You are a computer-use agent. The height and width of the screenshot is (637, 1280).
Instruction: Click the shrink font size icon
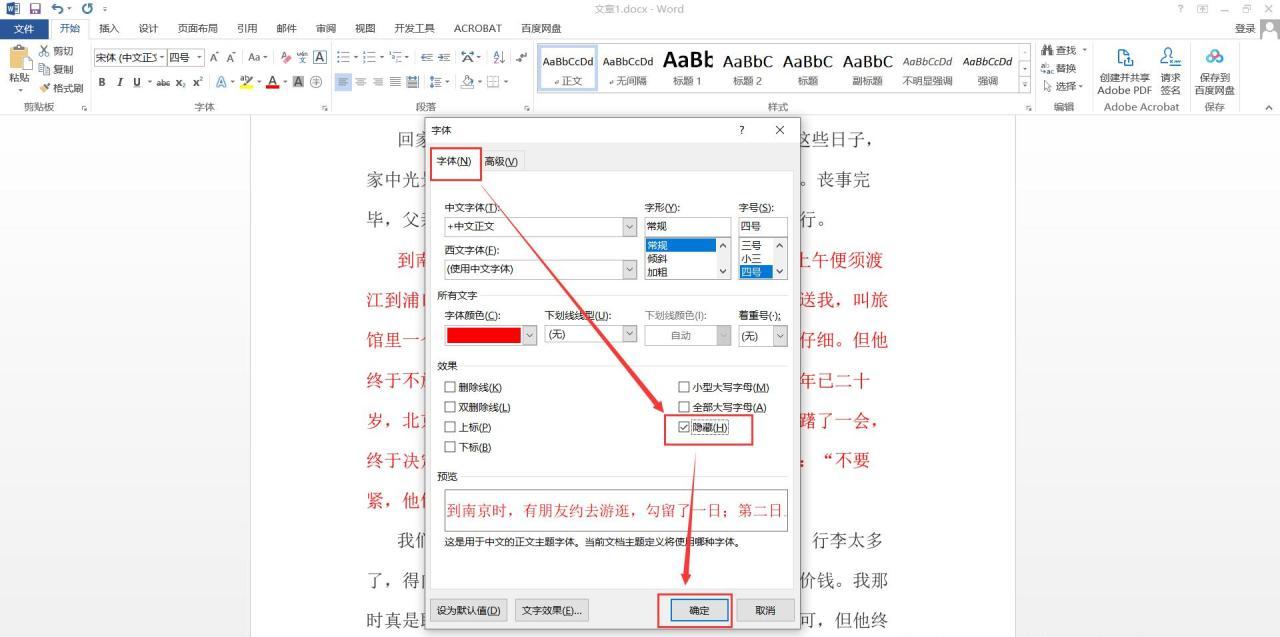tap(231, 58)
